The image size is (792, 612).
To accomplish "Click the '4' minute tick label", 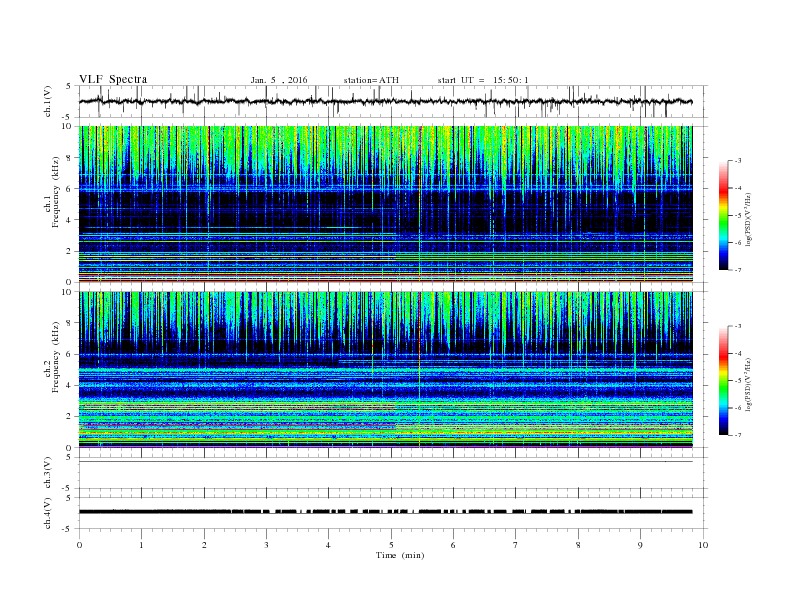I will tap(328, 545).
